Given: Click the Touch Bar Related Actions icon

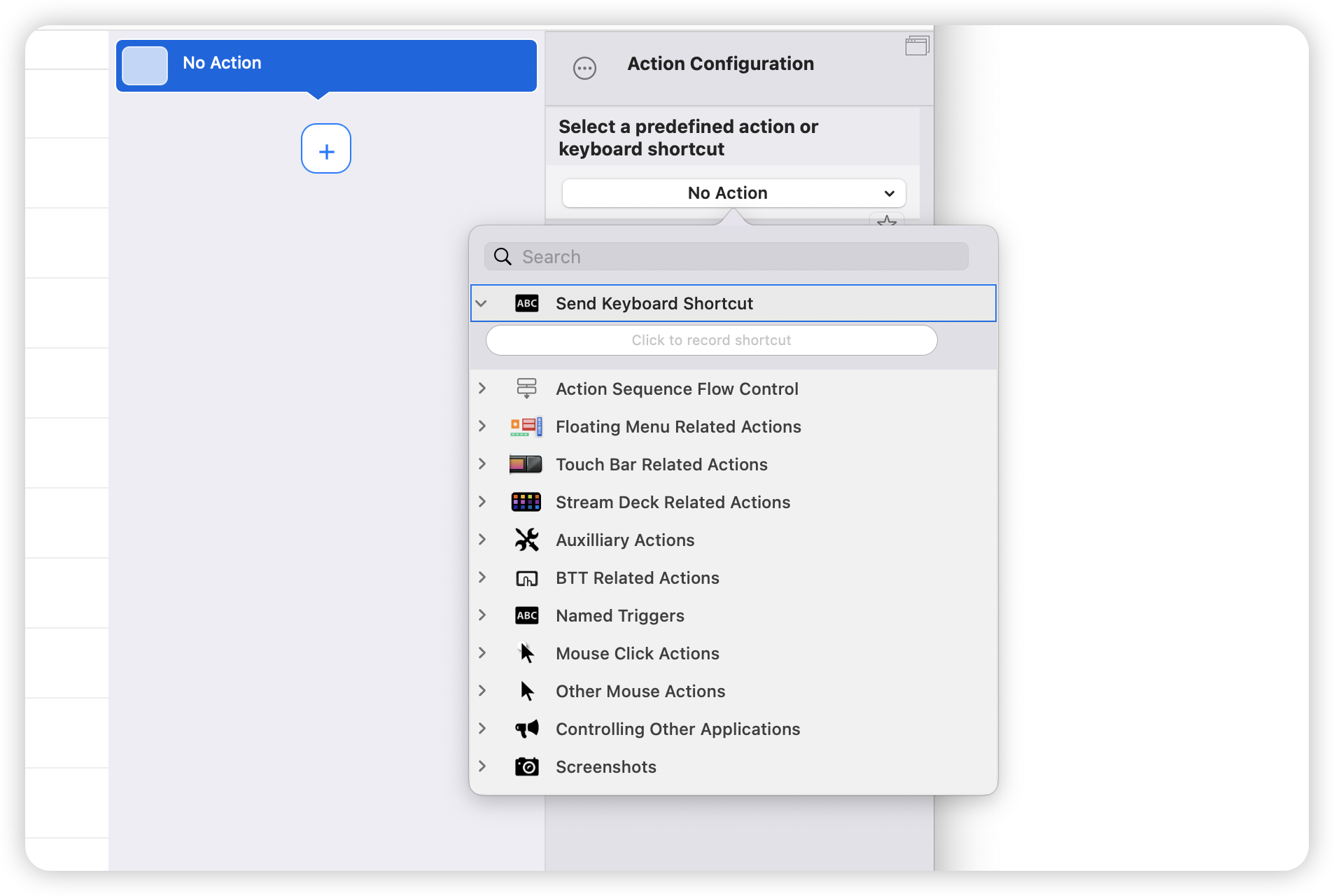Looking at the screenshot, I should [526, 465].
